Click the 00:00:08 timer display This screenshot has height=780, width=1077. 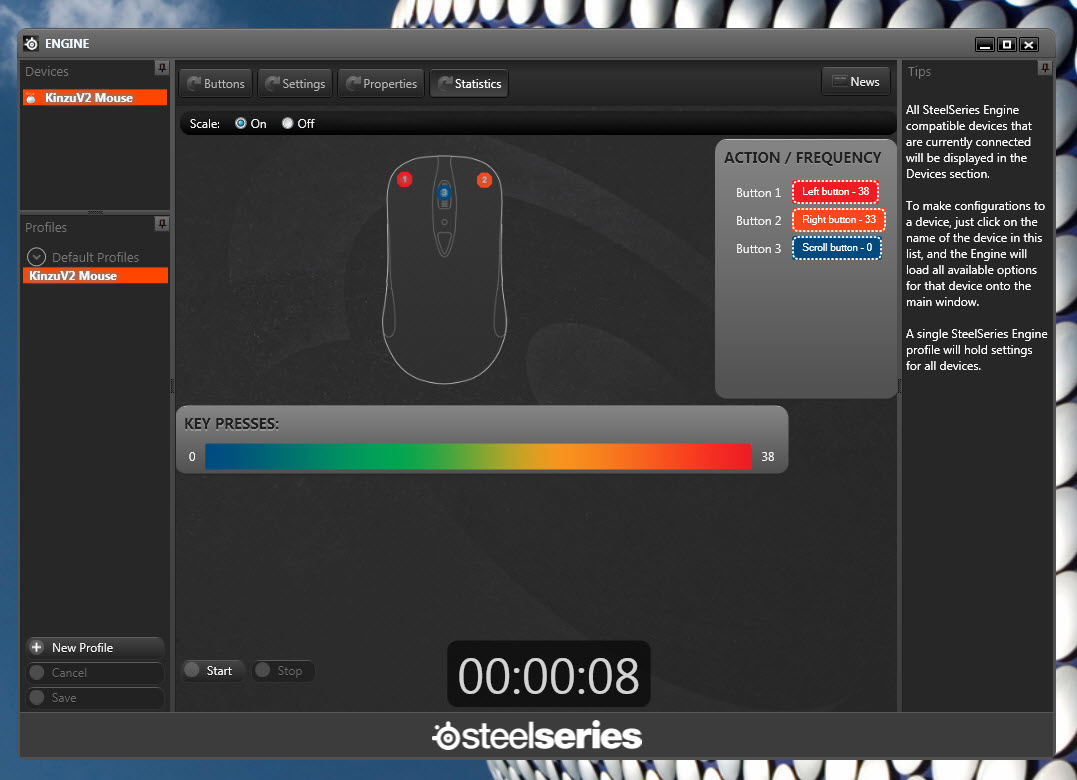[x=548, y=674]
